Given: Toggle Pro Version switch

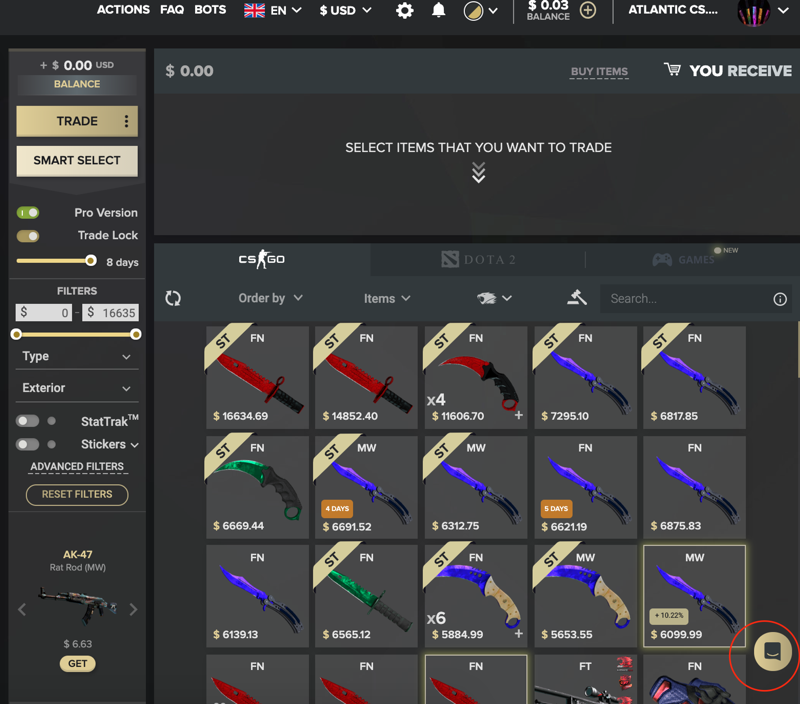Looking at the screenshot, I should pos(28,213).
